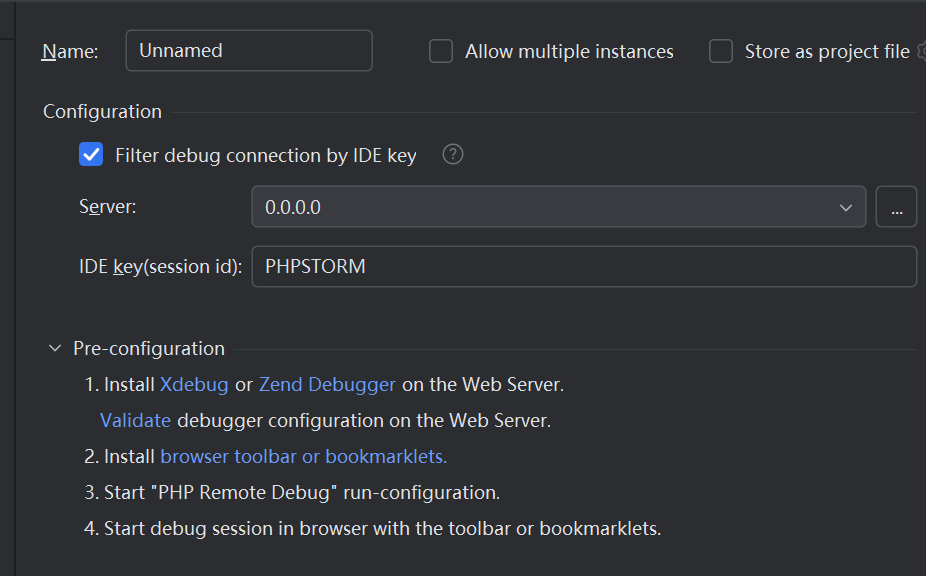Focus the Name field containing Unnamed
This screenshot has height=576, width=926.
click(x=249, y=51)
